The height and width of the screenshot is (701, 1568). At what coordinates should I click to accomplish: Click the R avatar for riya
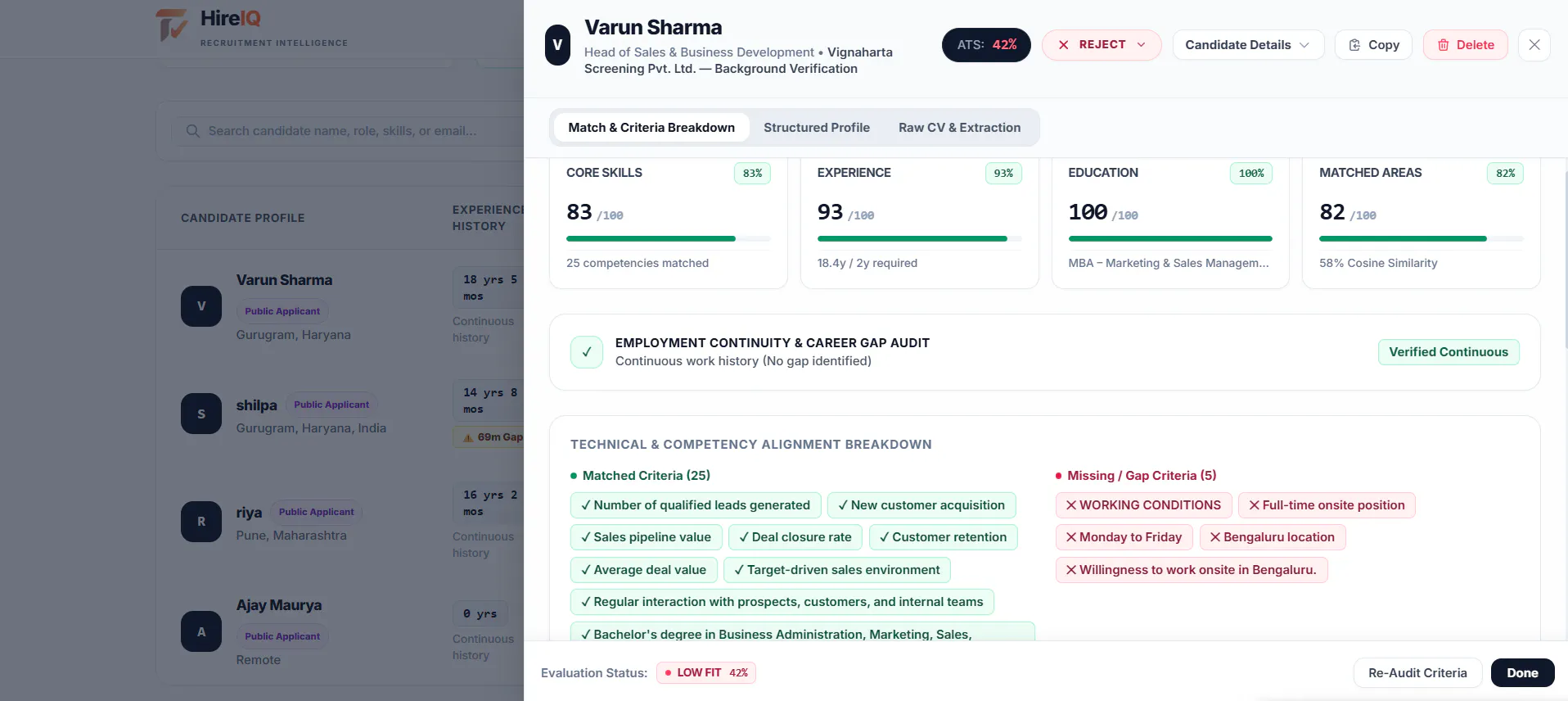click(201, 522)
